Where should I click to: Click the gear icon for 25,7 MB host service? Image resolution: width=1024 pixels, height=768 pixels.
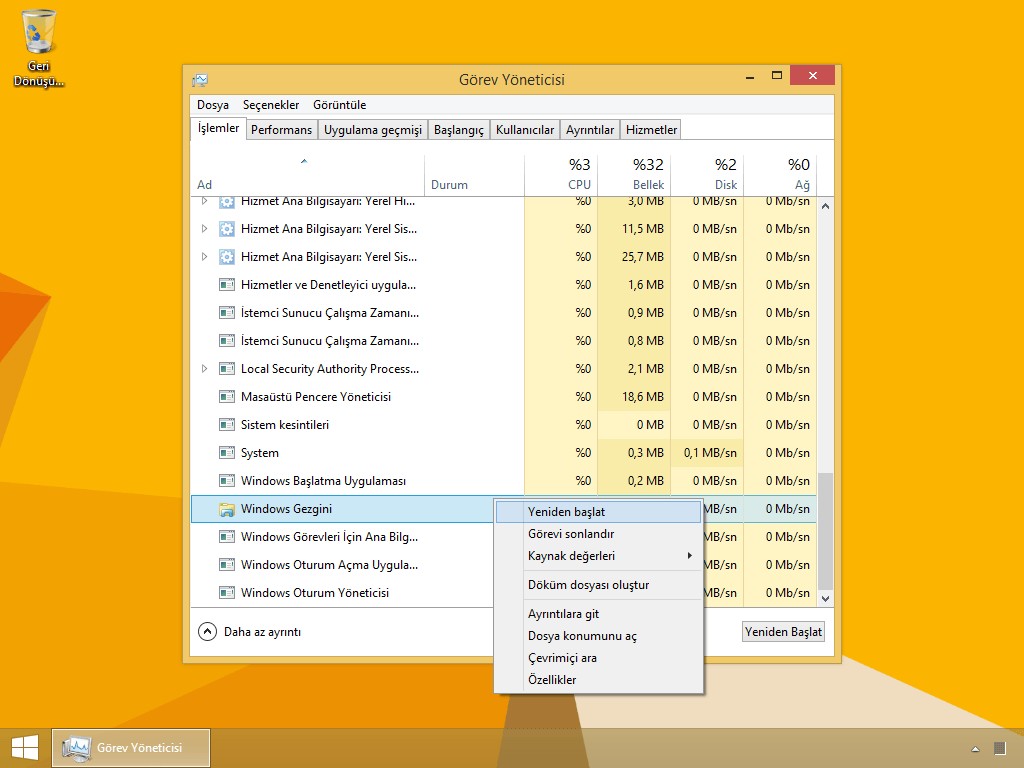coord(227,257)
